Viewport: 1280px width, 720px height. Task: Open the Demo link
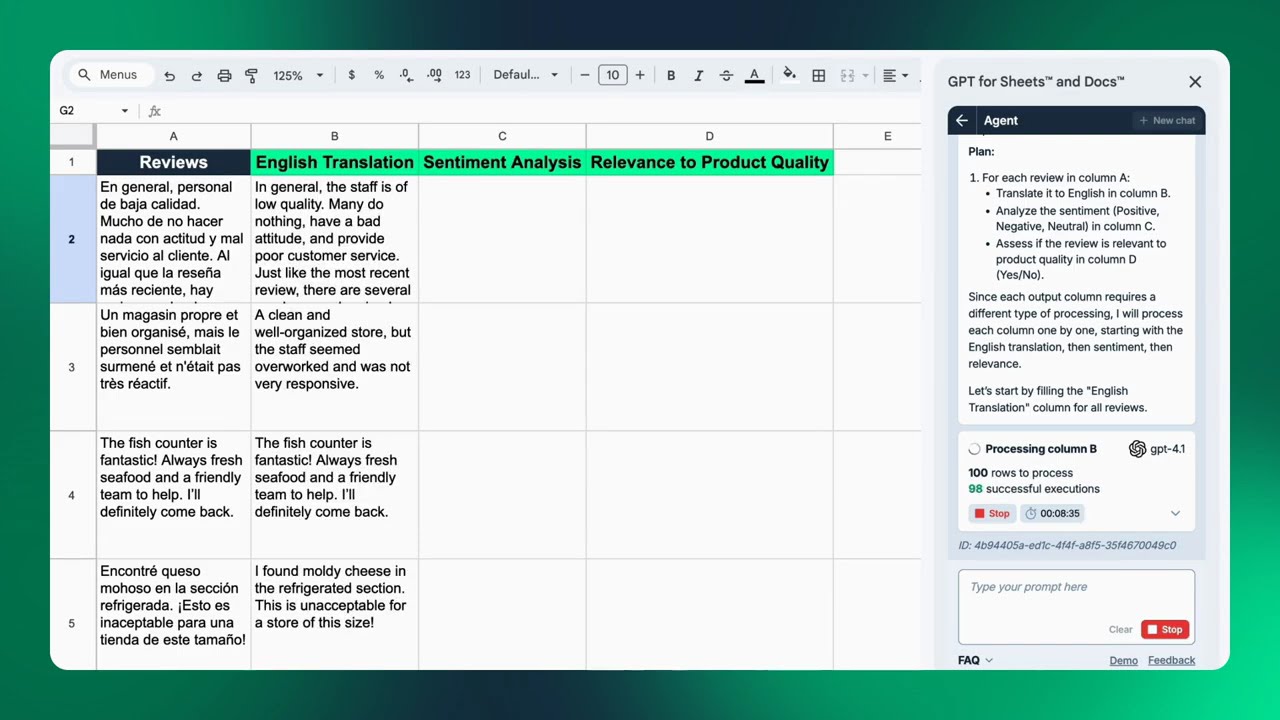(1123, 660)
